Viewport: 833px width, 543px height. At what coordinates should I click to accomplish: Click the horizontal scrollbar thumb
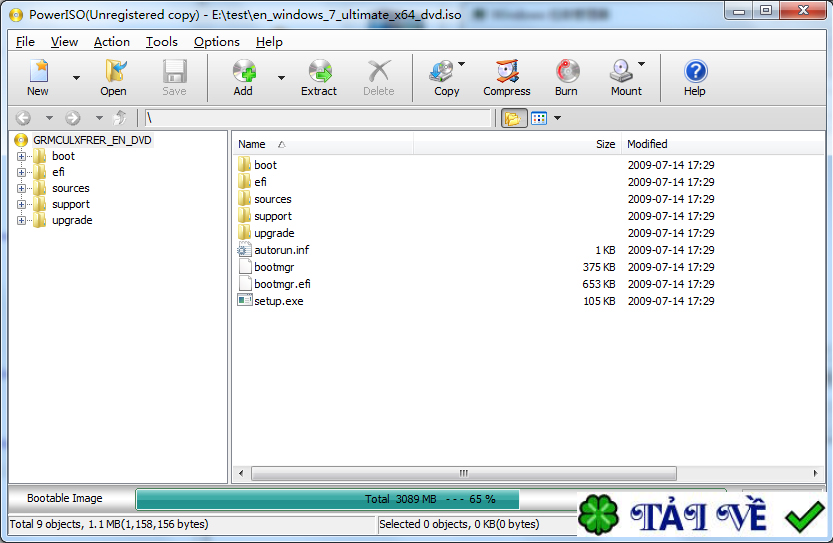click(x=464, y=473)
